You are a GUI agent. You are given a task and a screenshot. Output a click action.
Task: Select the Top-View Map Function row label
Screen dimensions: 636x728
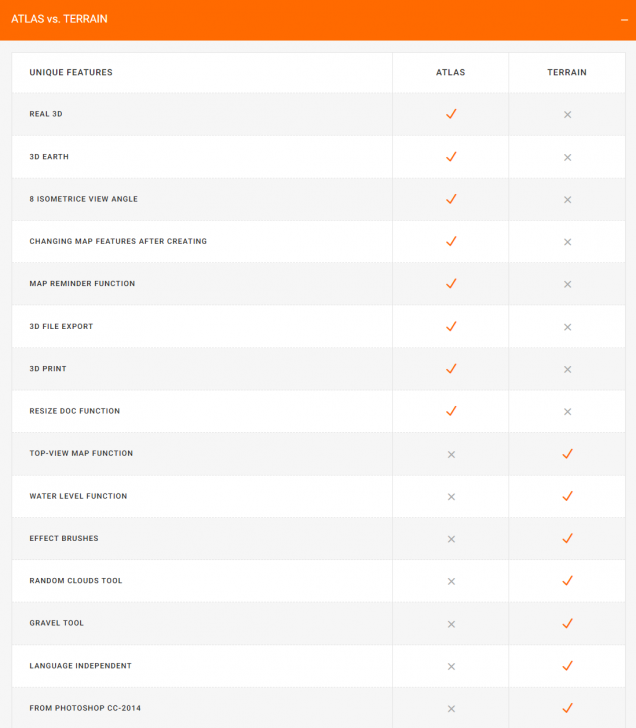81,454
